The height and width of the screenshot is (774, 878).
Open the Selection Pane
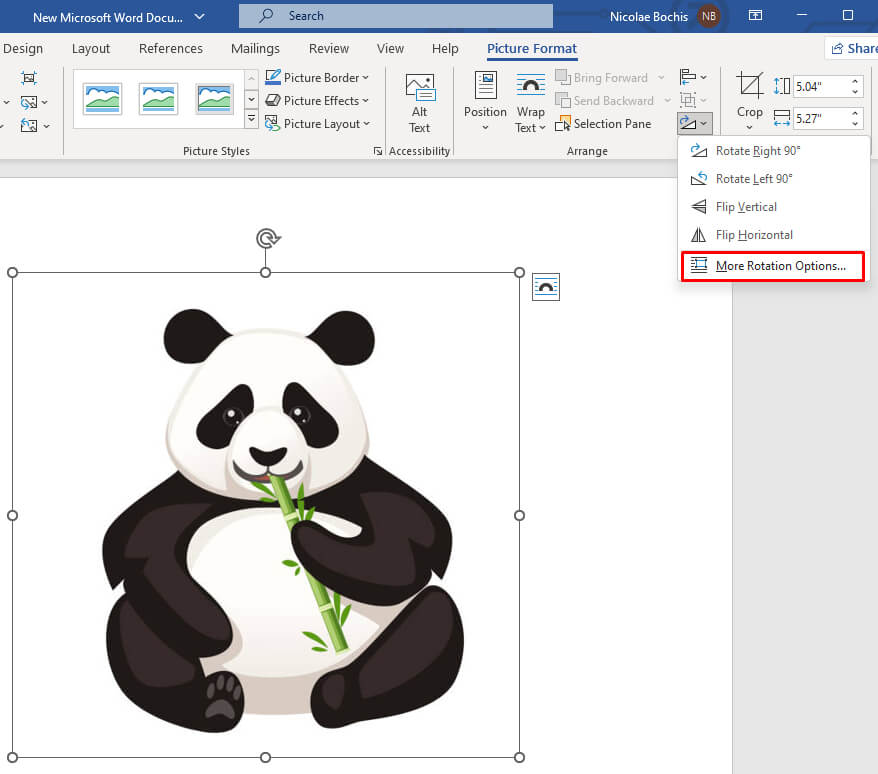click(x=605, y=124)
